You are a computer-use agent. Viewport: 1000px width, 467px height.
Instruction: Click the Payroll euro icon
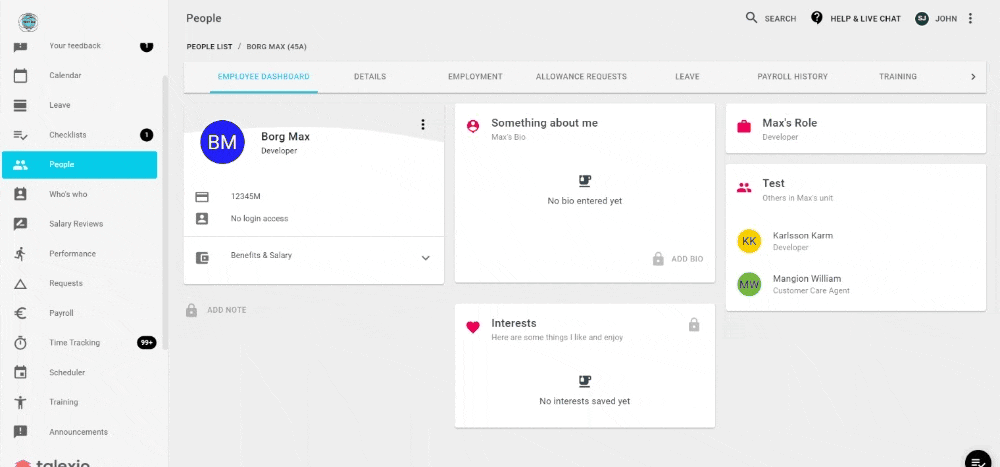point(20,313)
